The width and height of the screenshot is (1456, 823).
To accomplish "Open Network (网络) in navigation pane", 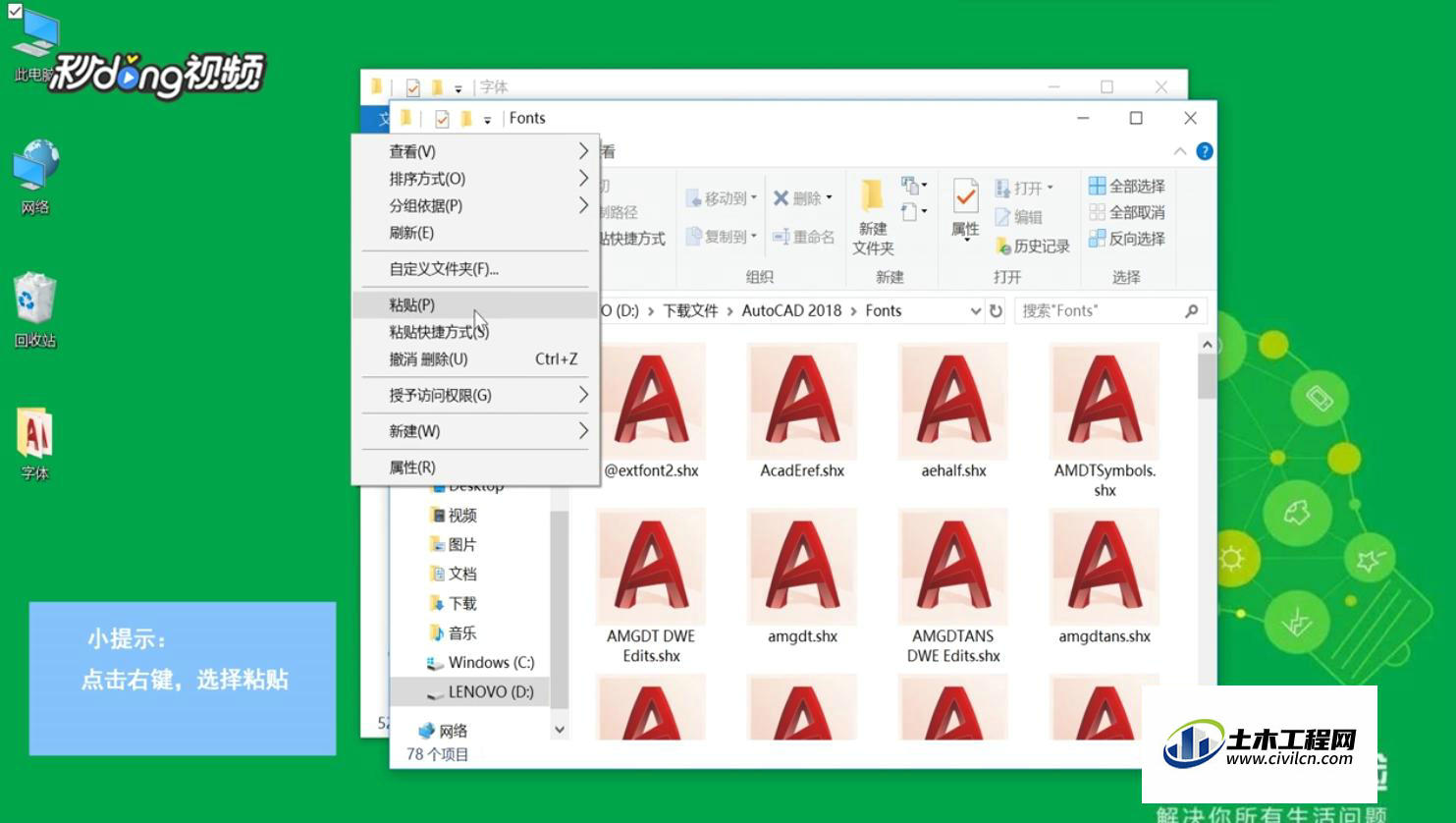I will [443, 731].
